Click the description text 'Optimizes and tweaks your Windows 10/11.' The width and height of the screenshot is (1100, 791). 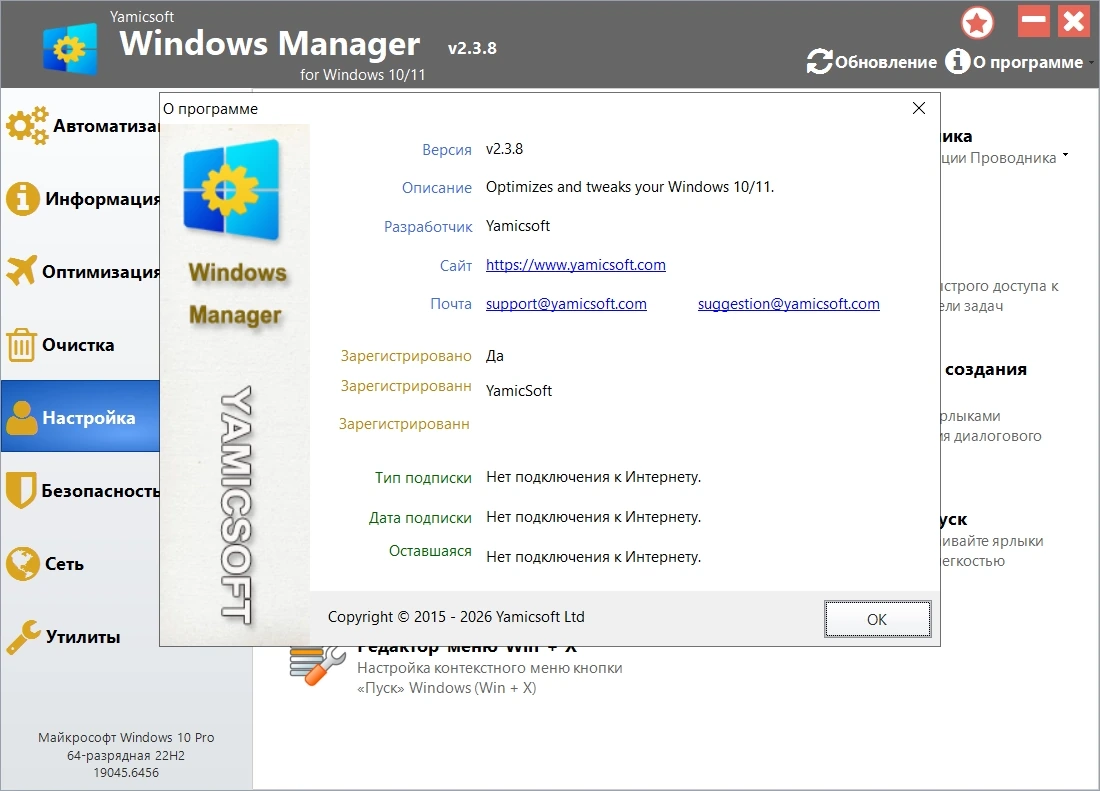(x=630, y=187)
